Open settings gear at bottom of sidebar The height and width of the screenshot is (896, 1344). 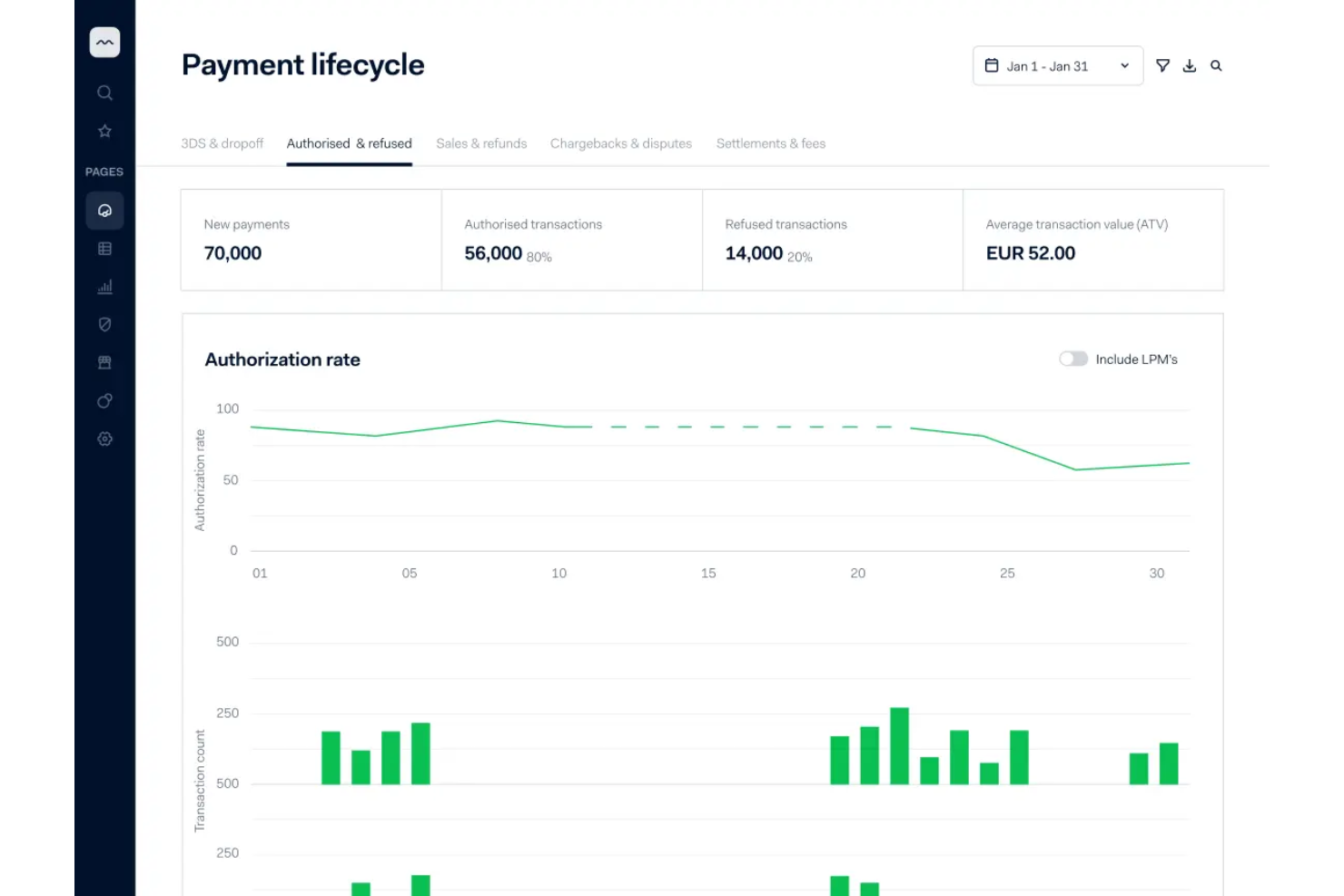pos(104,438)
